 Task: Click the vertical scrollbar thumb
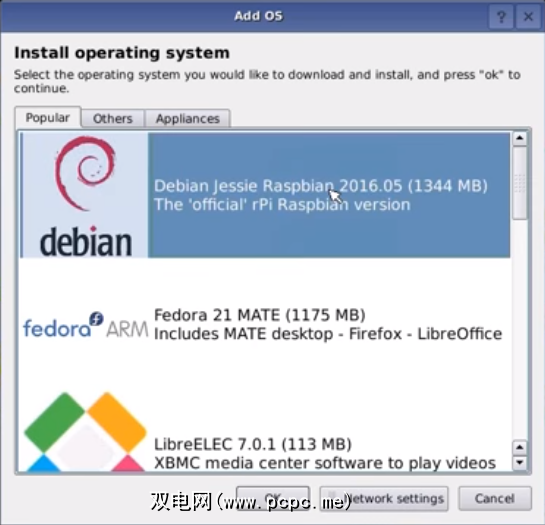520,183
